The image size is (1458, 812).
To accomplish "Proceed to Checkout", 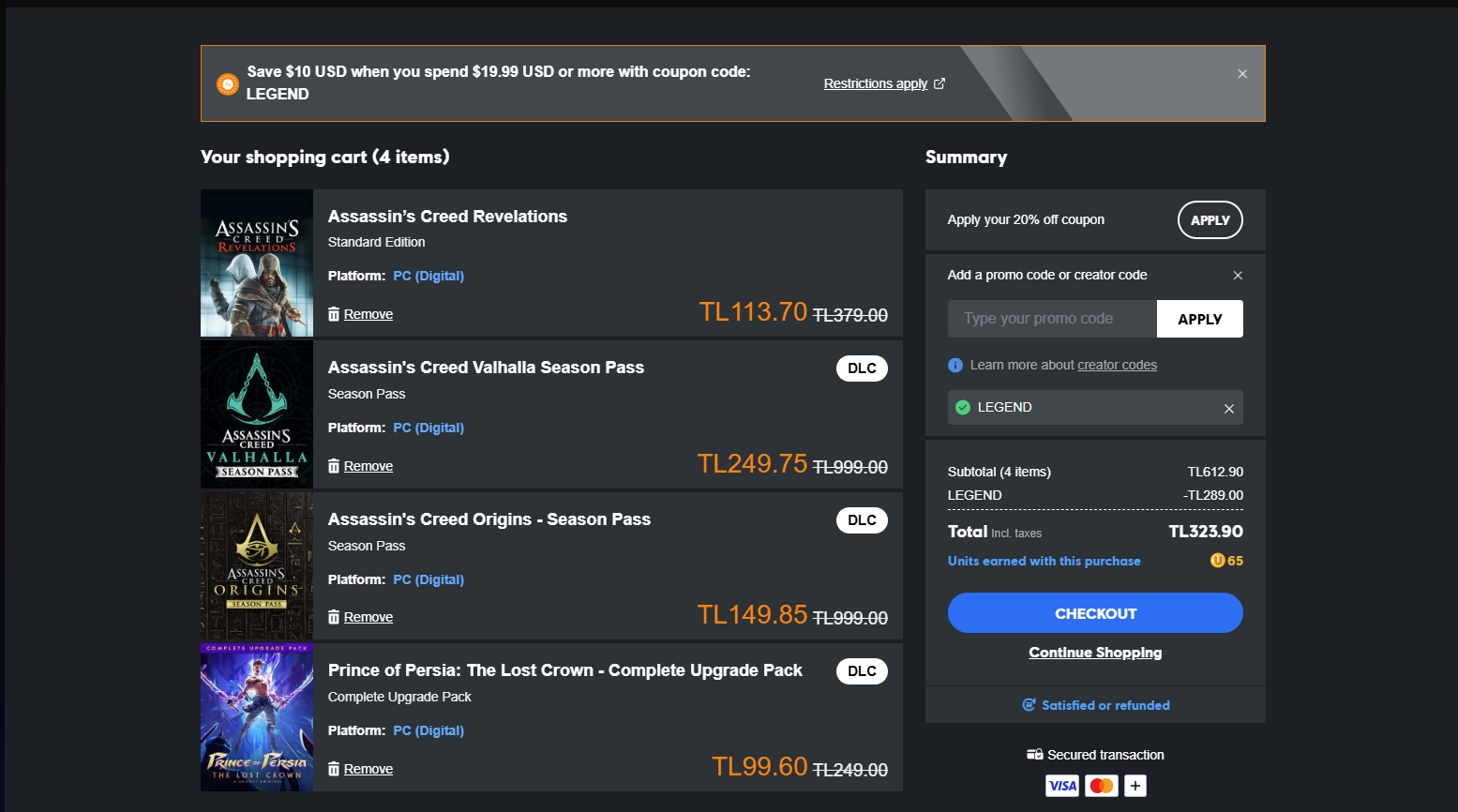I will pos(1095,613).
